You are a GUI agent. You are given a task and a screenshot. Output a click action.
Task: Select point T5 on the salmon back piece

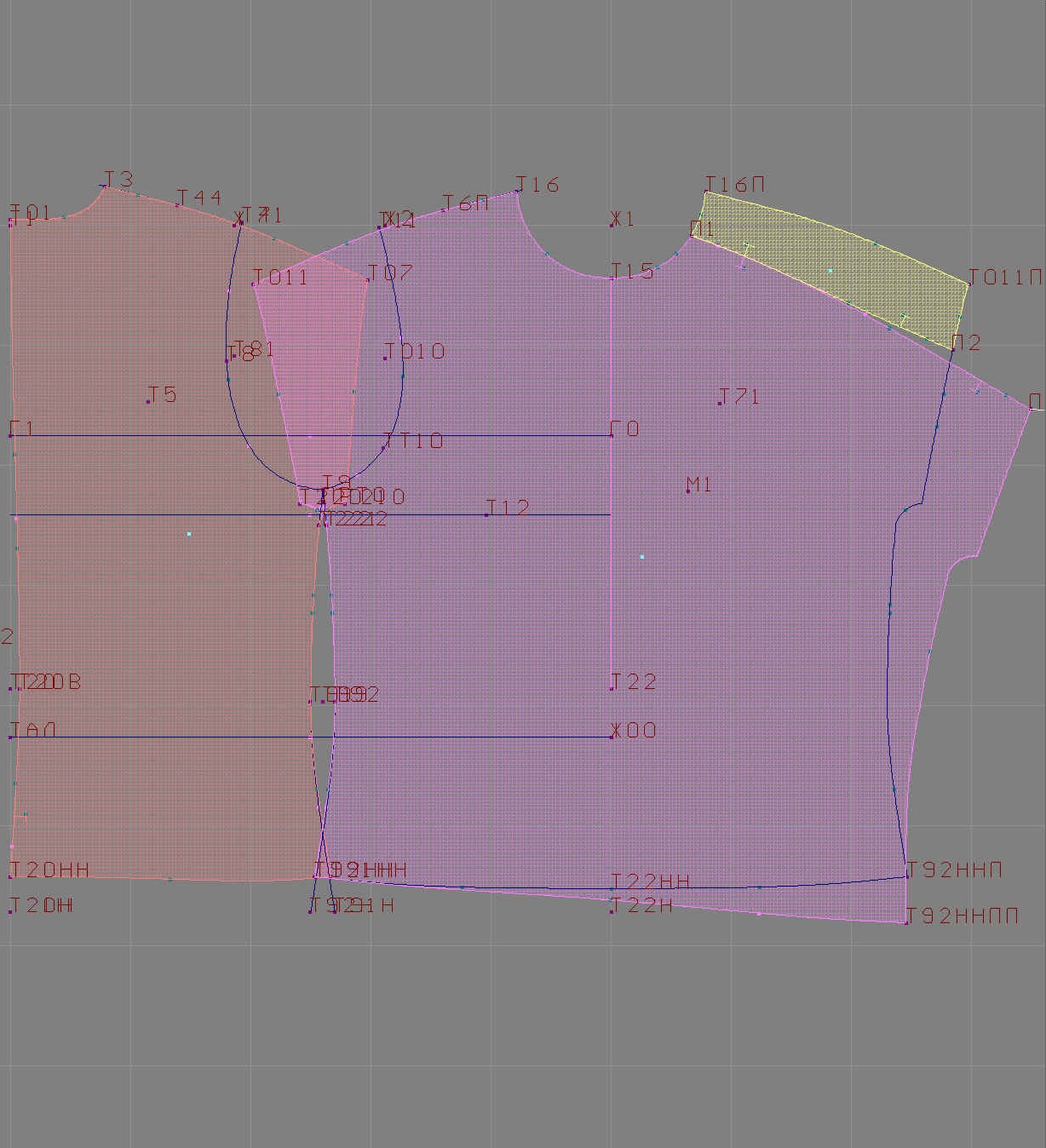[x=148, y=401]
